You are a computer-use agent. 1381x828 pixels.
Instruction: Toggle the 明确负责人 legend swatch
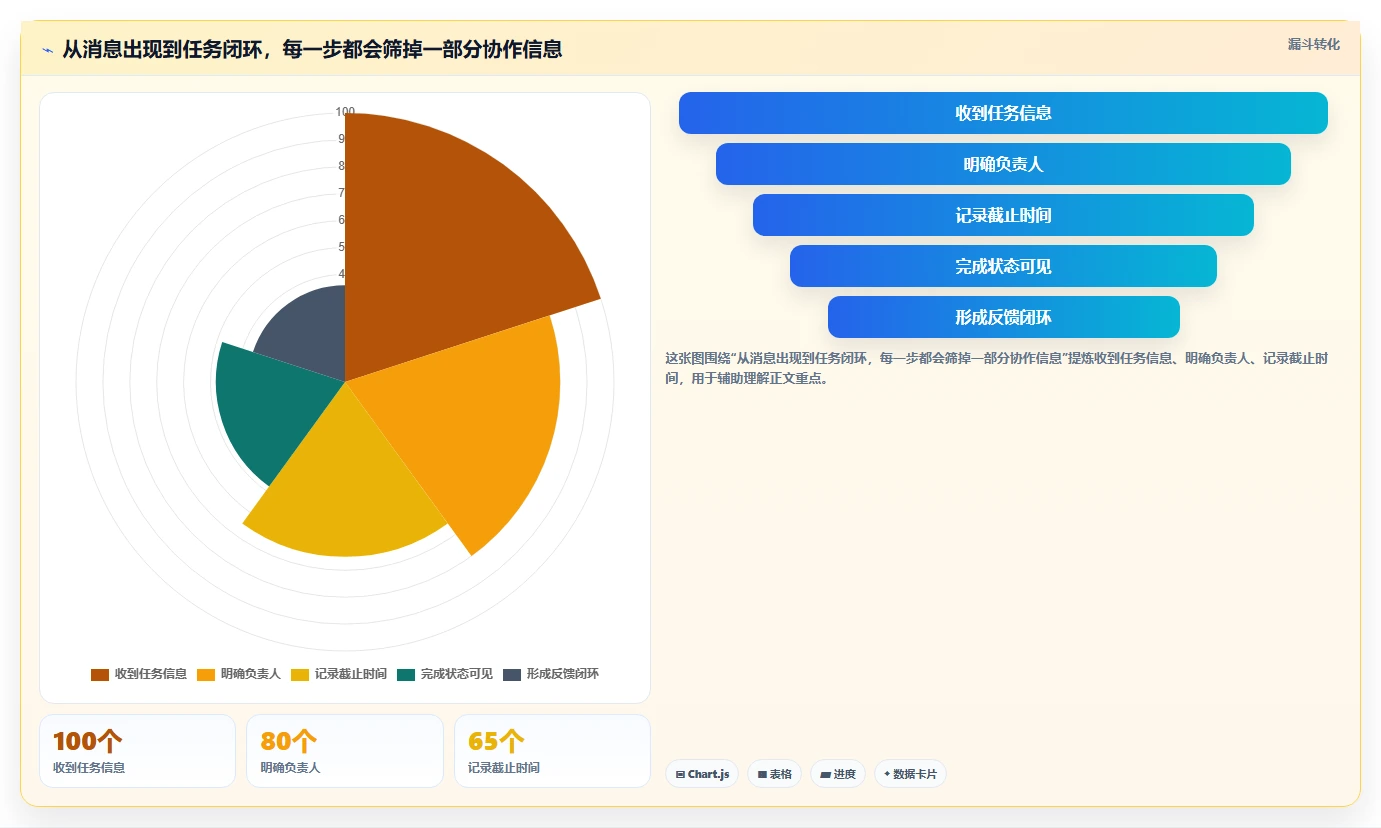[x=206, y=674]
